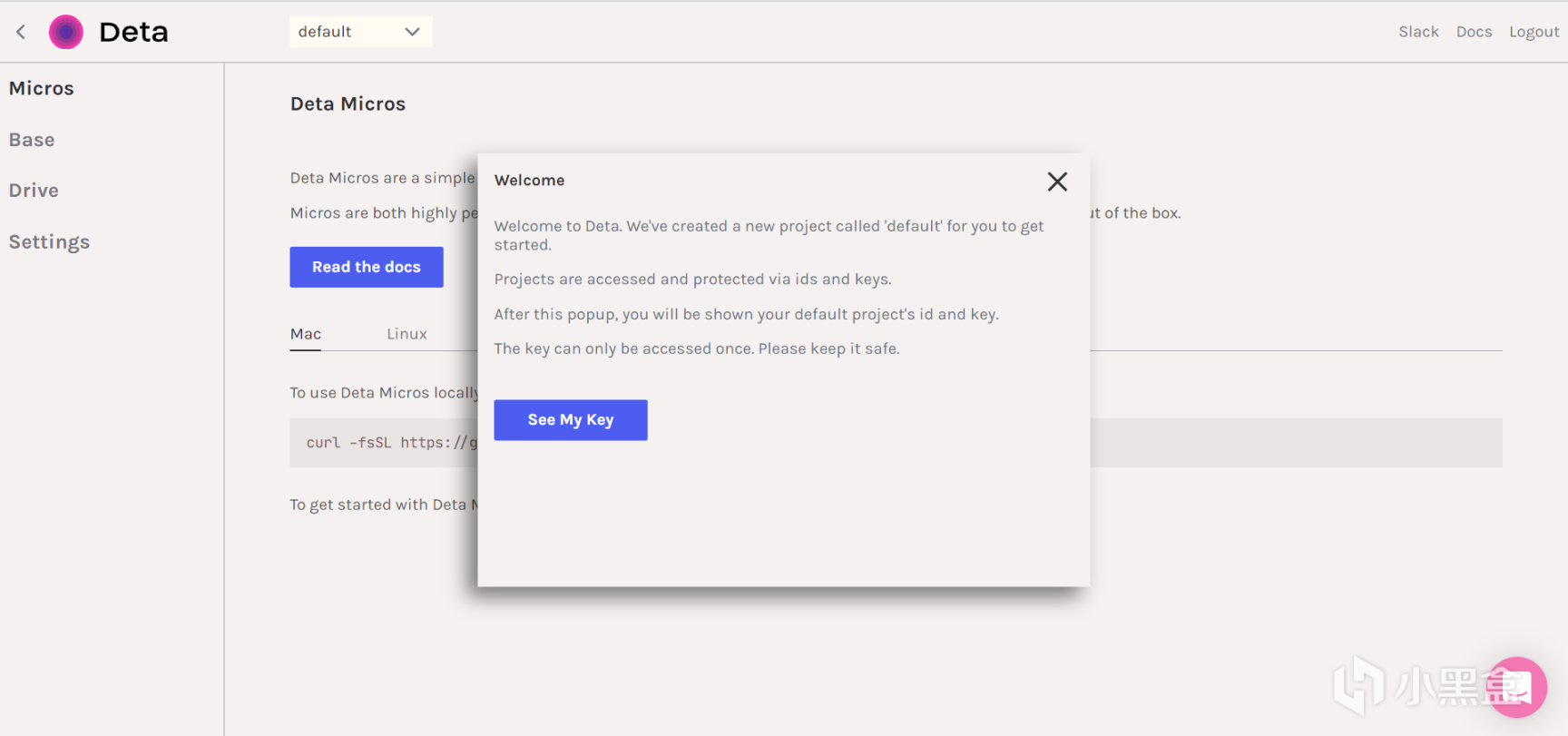Open the default project dropdown
The width and height of the screenshot is (1568, 736).
coord(361,32)
